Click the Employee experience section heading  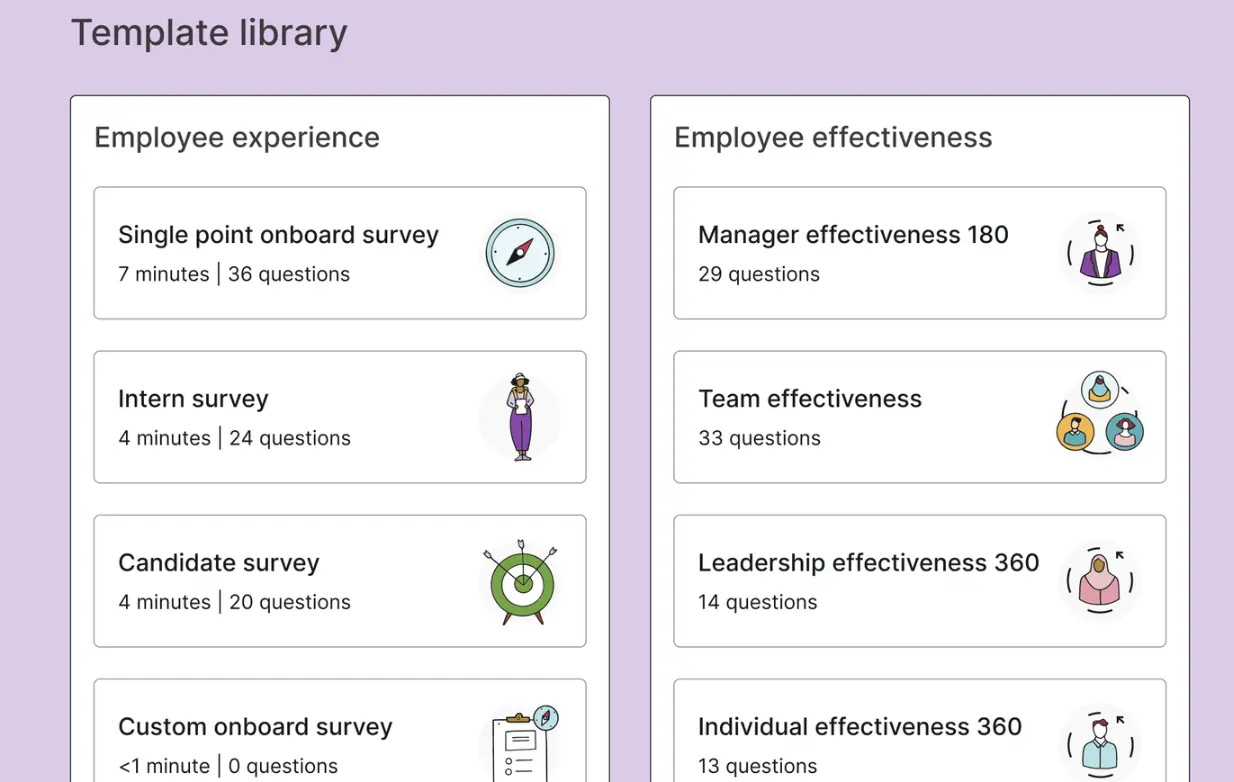click(x=236, y=137)
